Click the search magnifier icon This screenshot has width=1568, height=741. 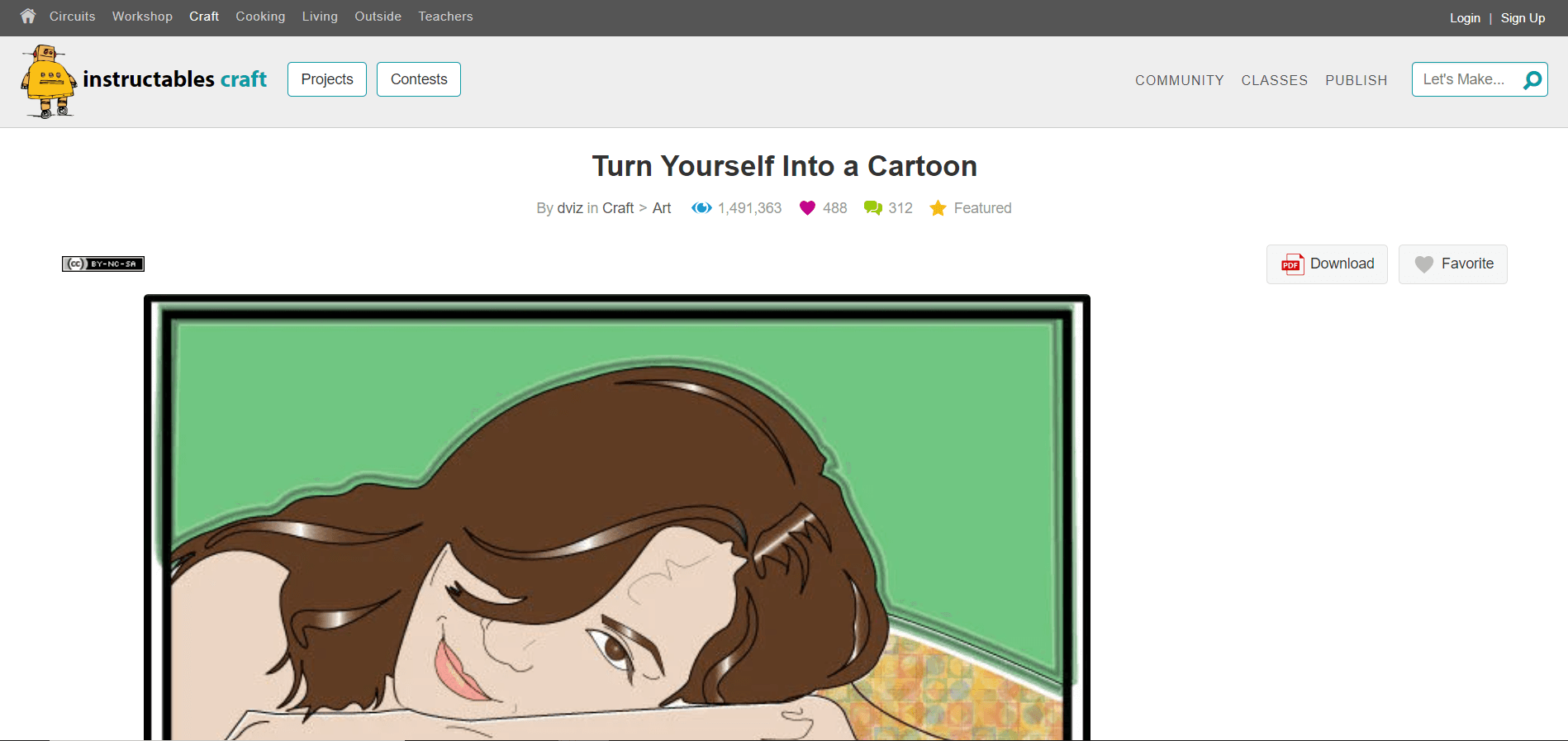click(x=1532, y=80)
